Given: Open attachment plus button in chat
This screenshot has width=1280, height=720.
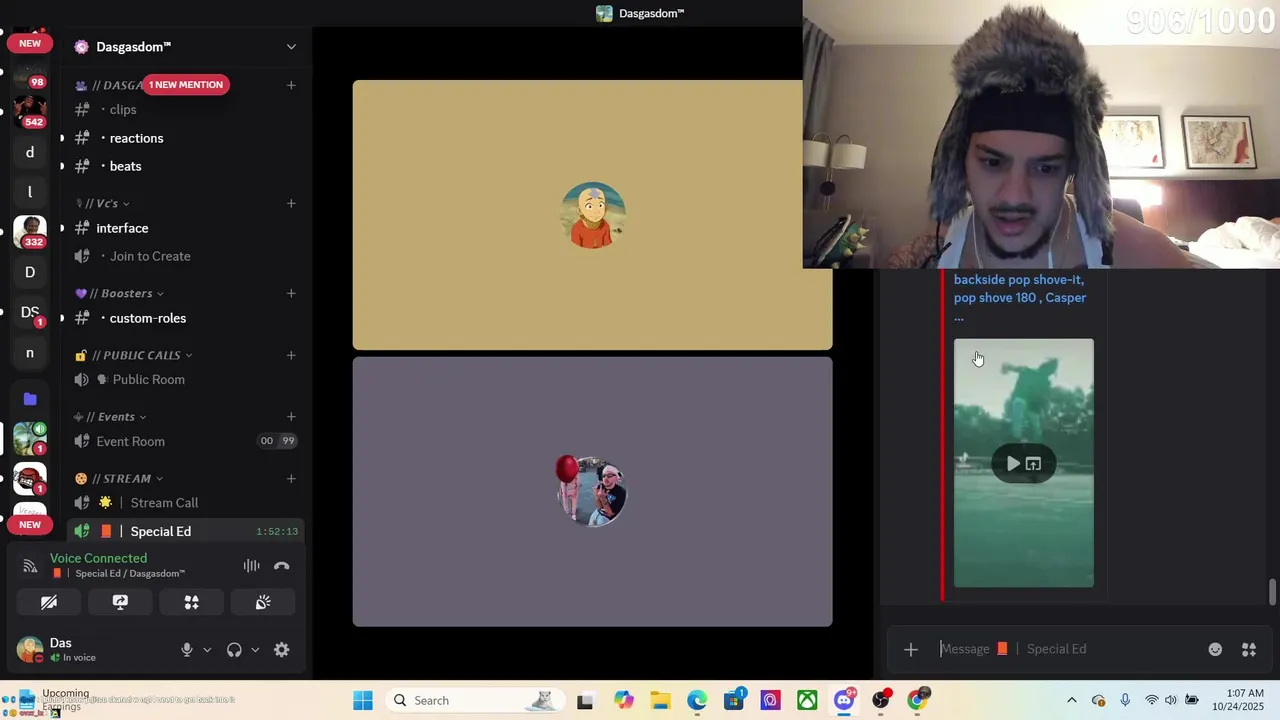Looking at the screenshot, I should [x=910, y=650].
